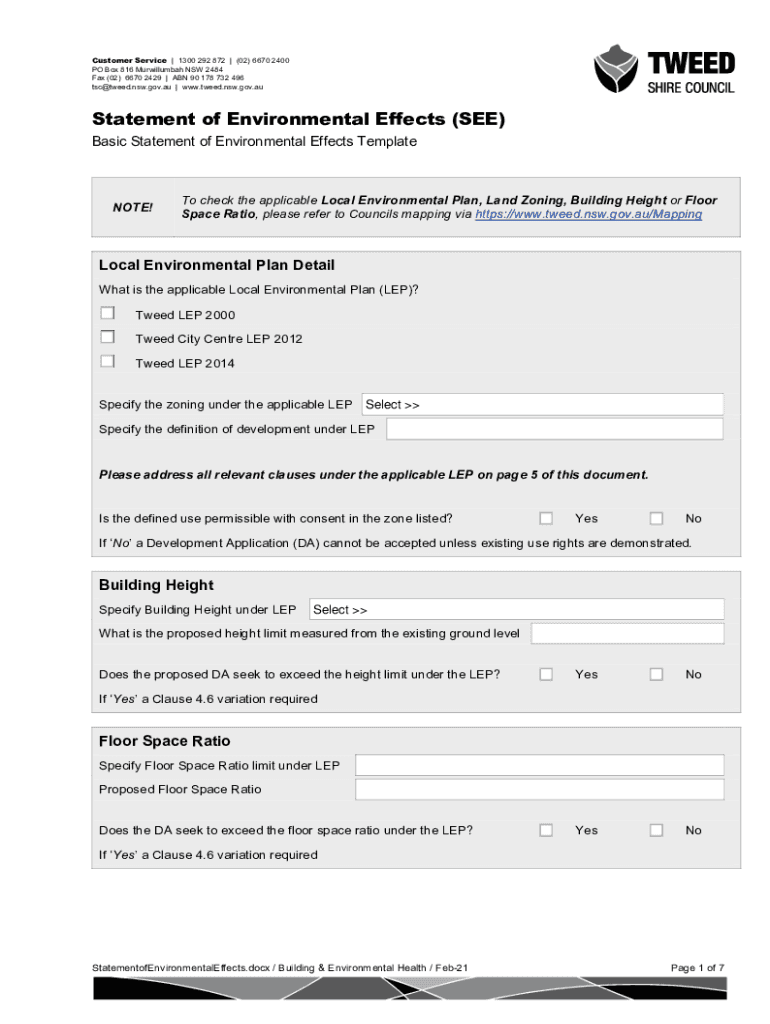Tick No for exceeding height limit
The image size is (770, 1024).
coord(656,674)
